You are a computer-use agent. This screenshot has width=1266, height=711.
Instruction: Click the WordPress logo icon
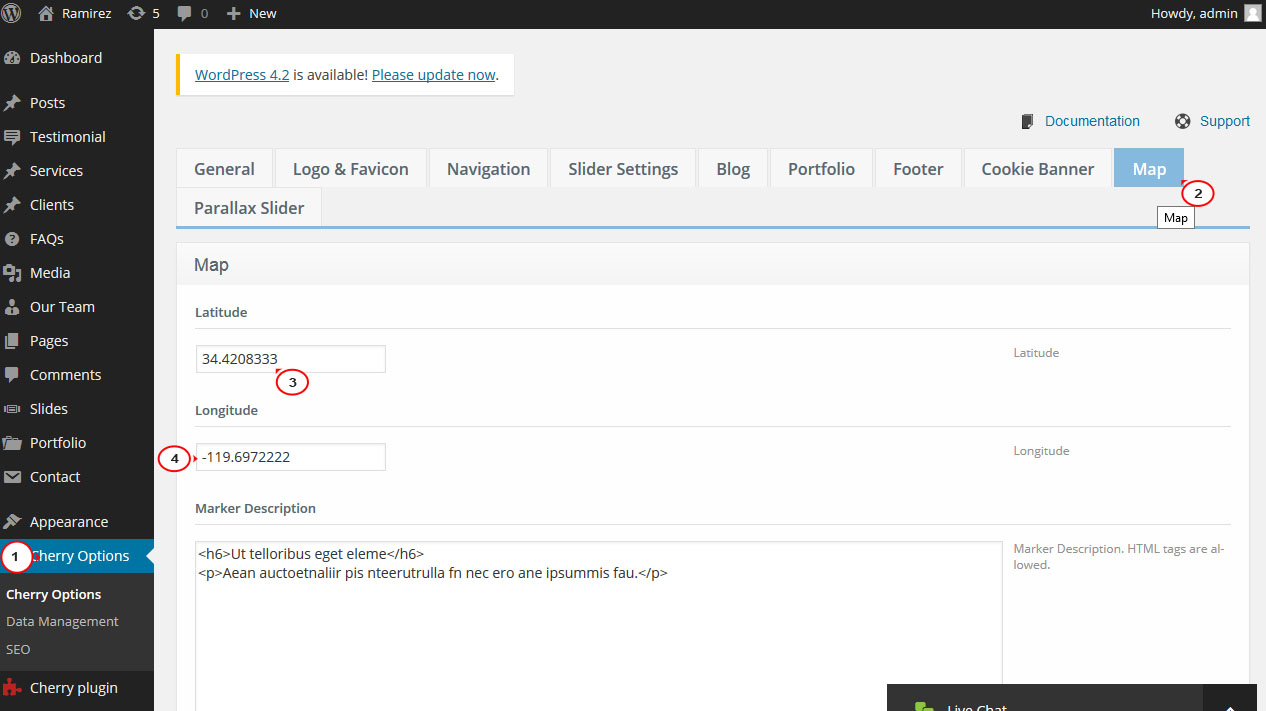pos(12,14)
